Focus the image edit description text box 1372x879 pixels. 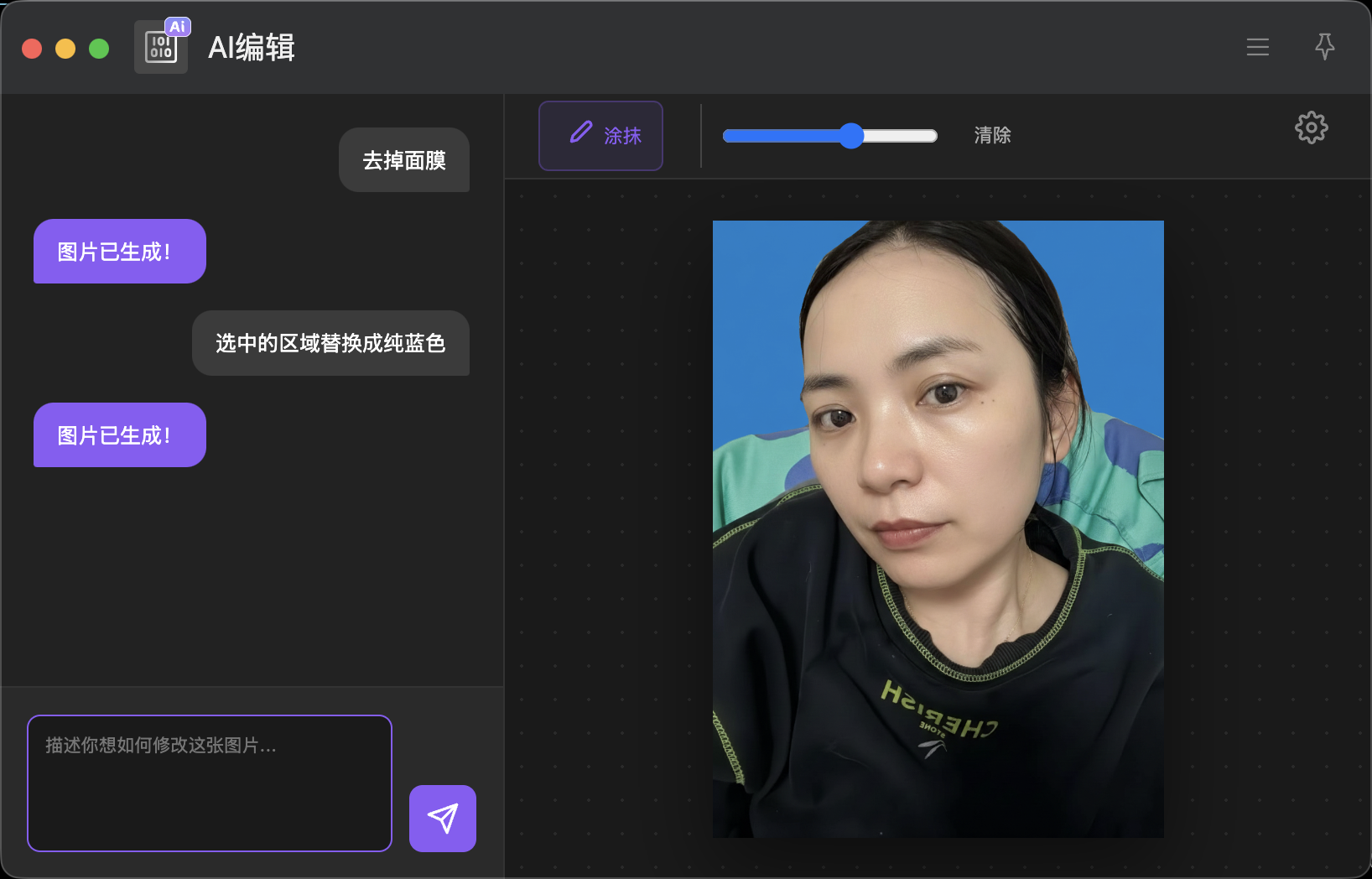coord(210,783)
